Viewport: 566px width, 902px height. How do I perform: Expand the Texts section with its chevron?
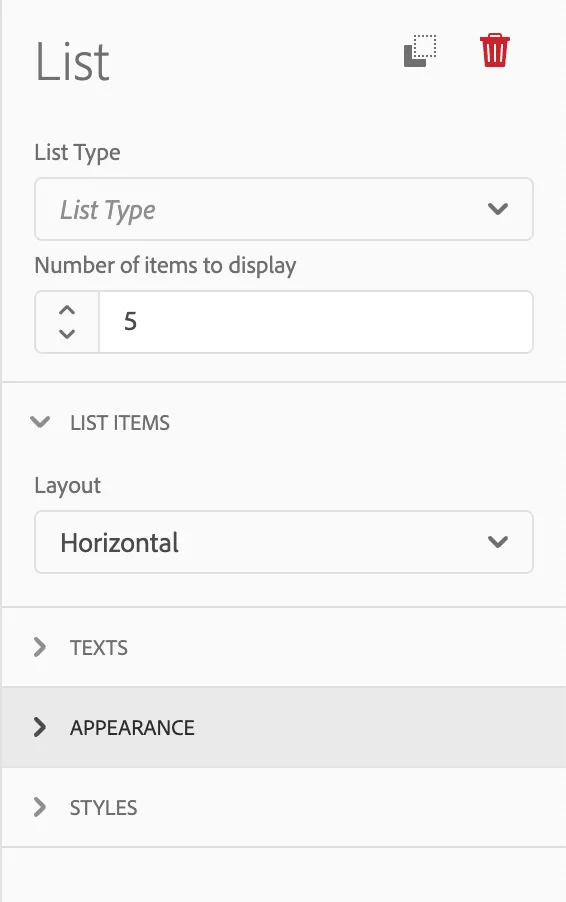(39, 647)
